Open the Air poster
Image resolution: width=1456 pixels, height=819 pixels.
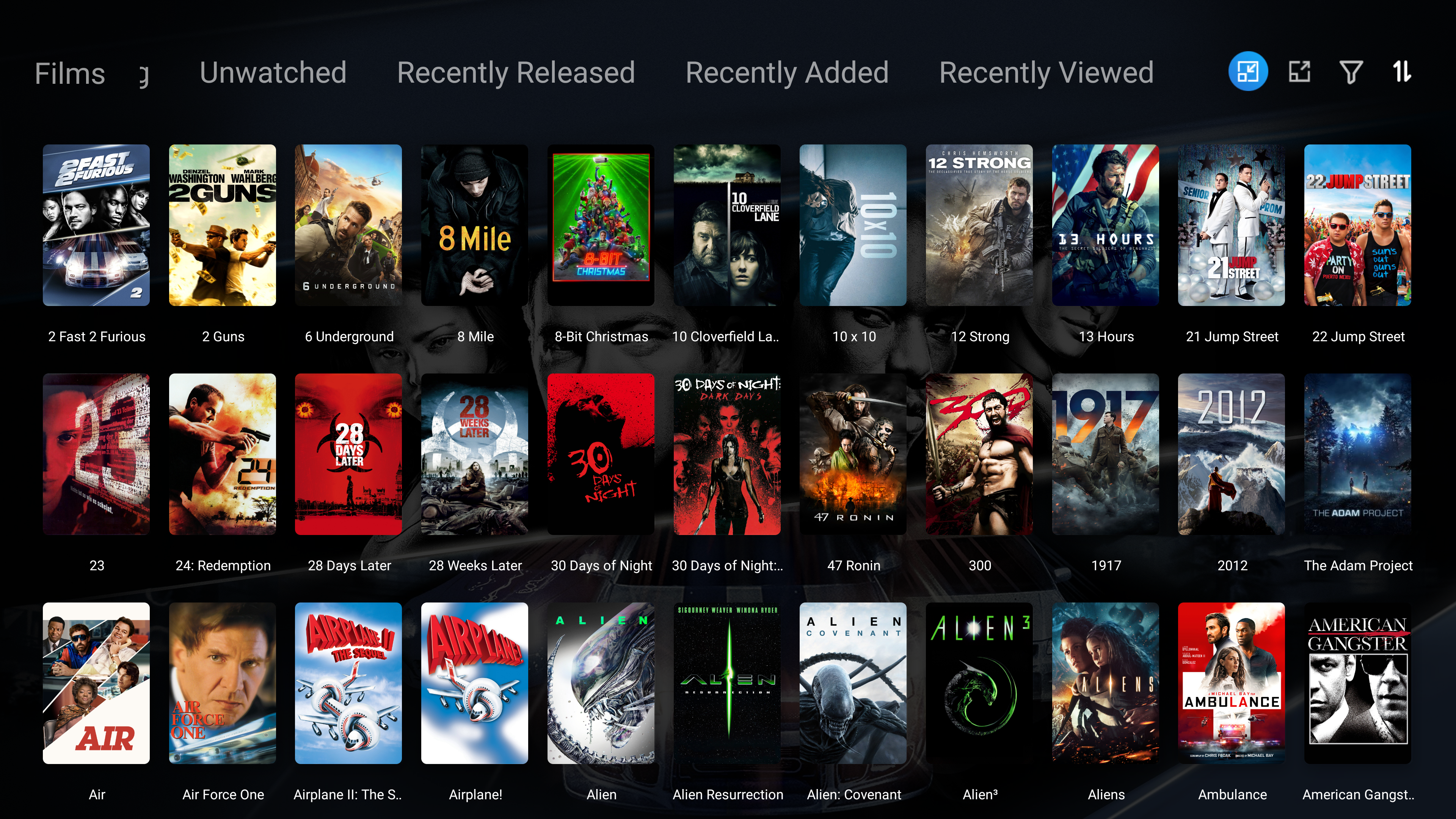(x=96, y=683)
